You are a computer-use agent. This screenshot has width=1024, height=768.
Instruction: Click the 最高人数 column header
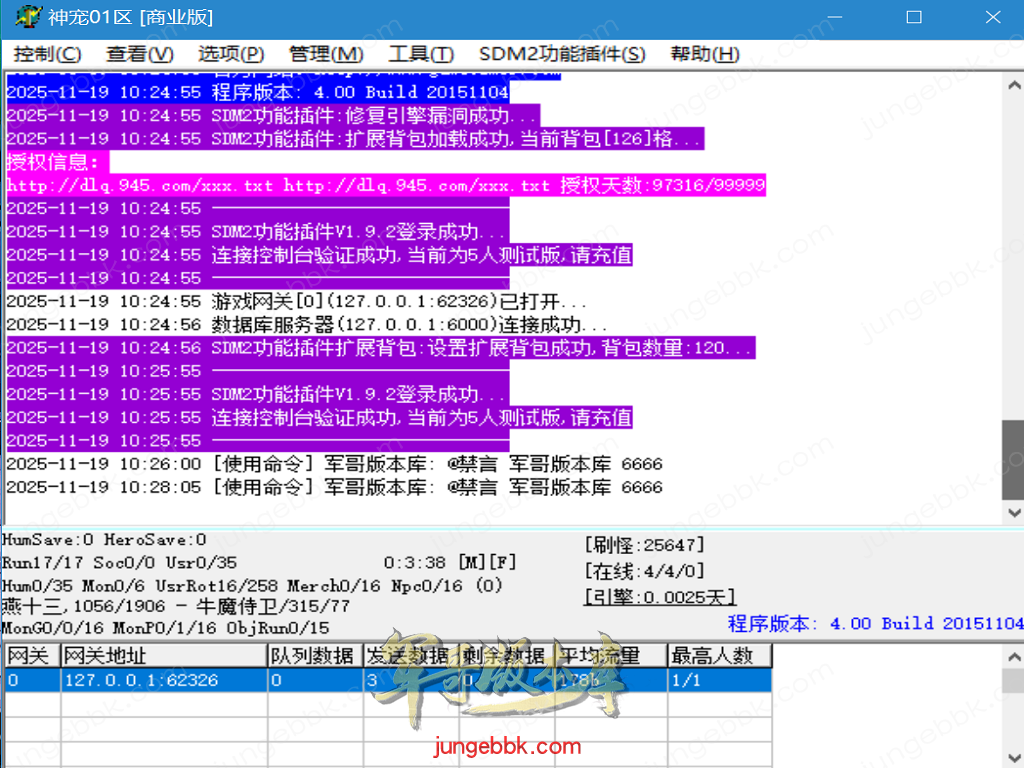719,656
